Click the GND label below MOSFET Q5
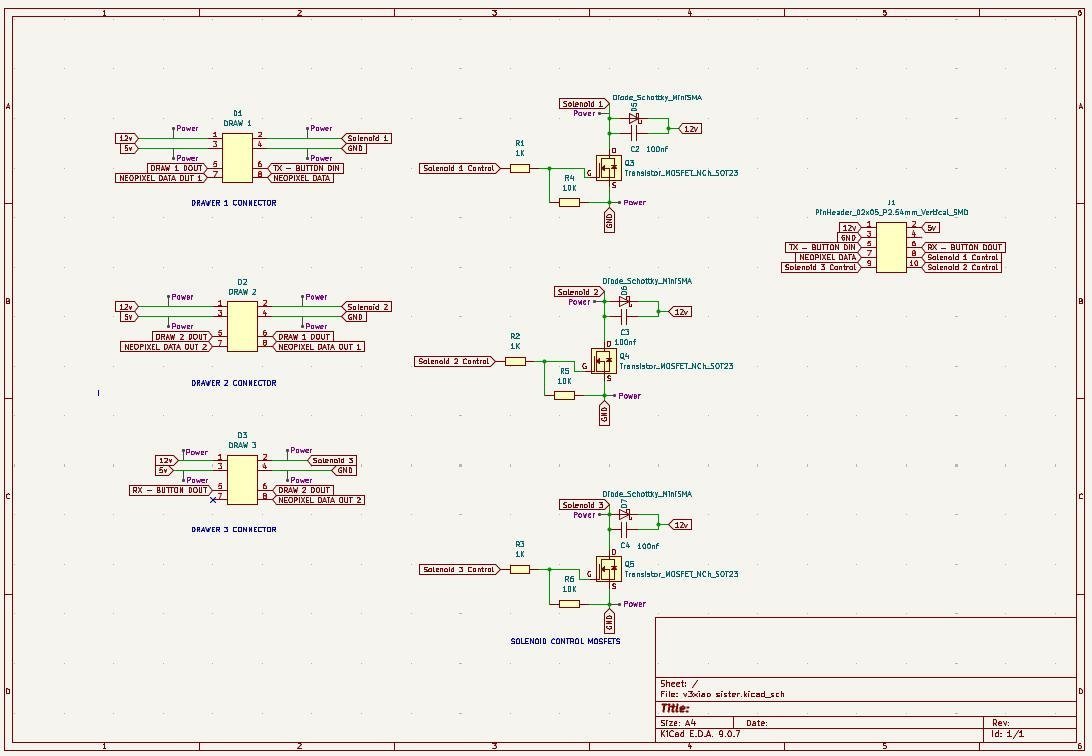1092x756 pixels. point(609,622)
